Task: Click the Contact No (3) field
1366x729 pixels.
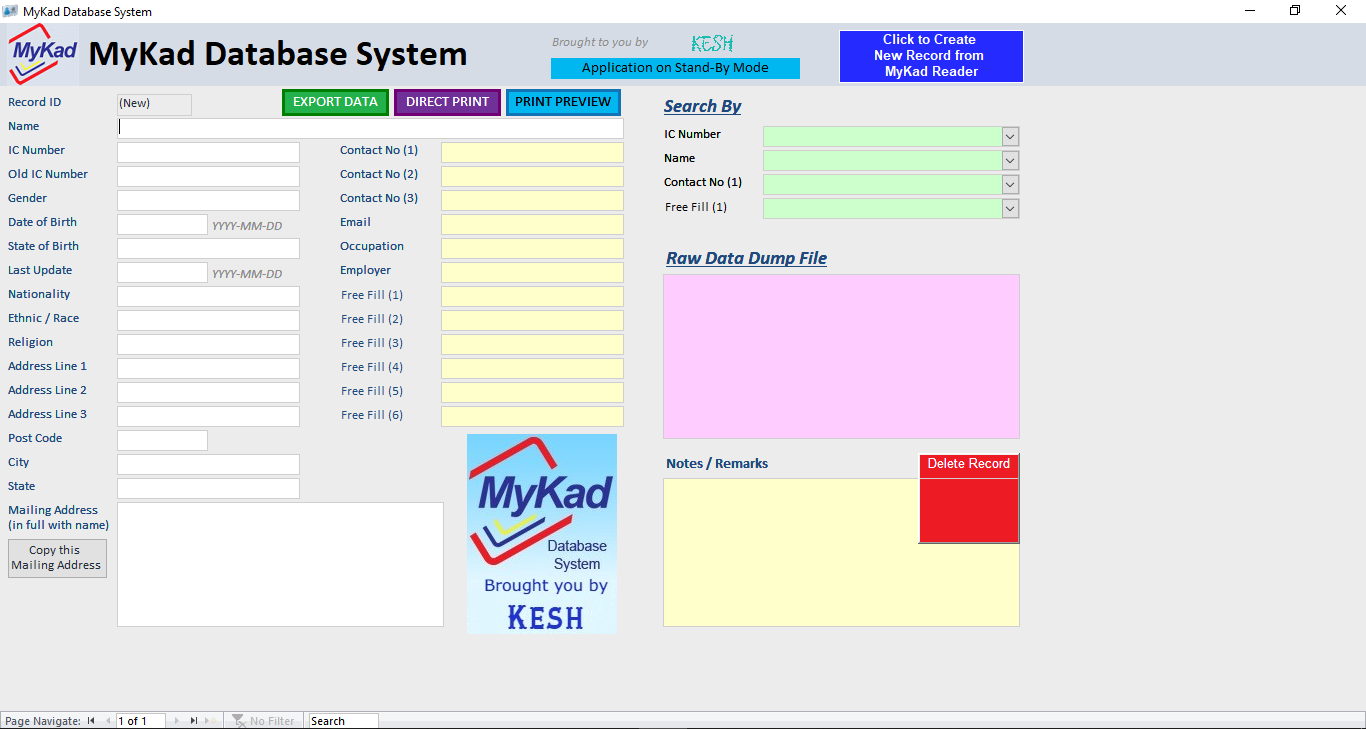Action: click(532, 200)
